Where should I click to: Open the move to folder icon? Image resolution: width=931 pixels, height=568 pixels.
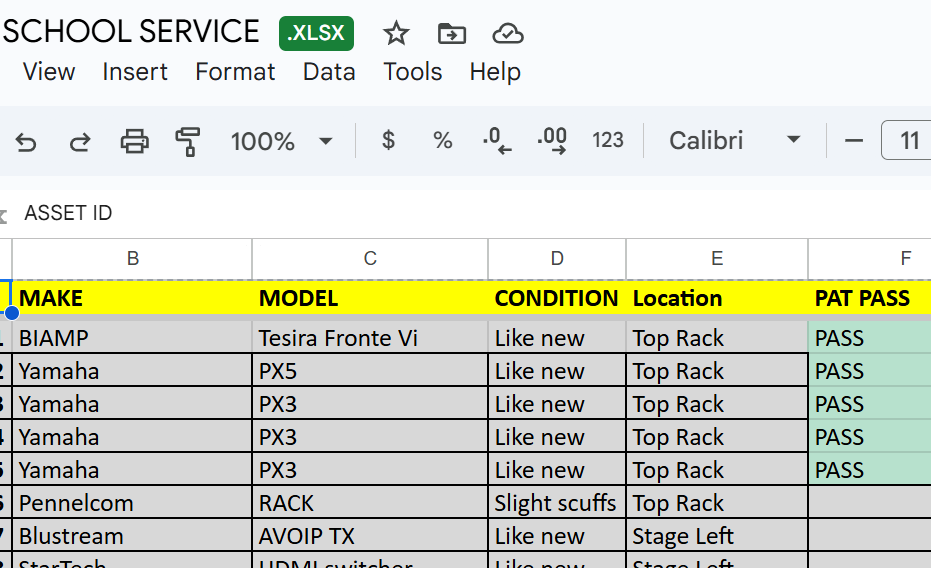click(x=452, y=33)
